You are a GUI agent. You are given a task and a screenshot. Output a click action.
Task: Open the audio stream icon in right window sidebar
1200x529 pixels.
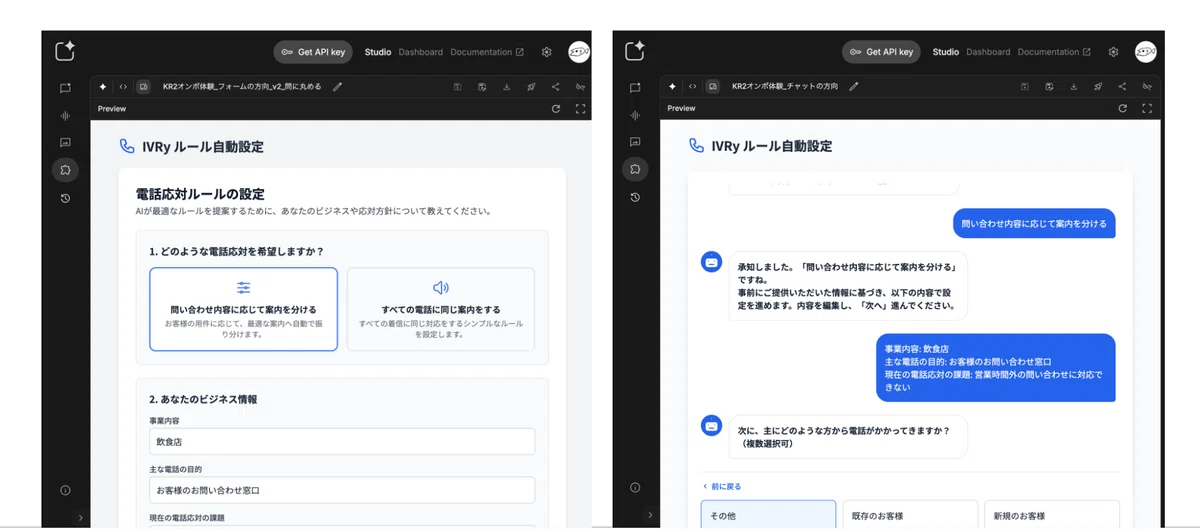point(634,116)
